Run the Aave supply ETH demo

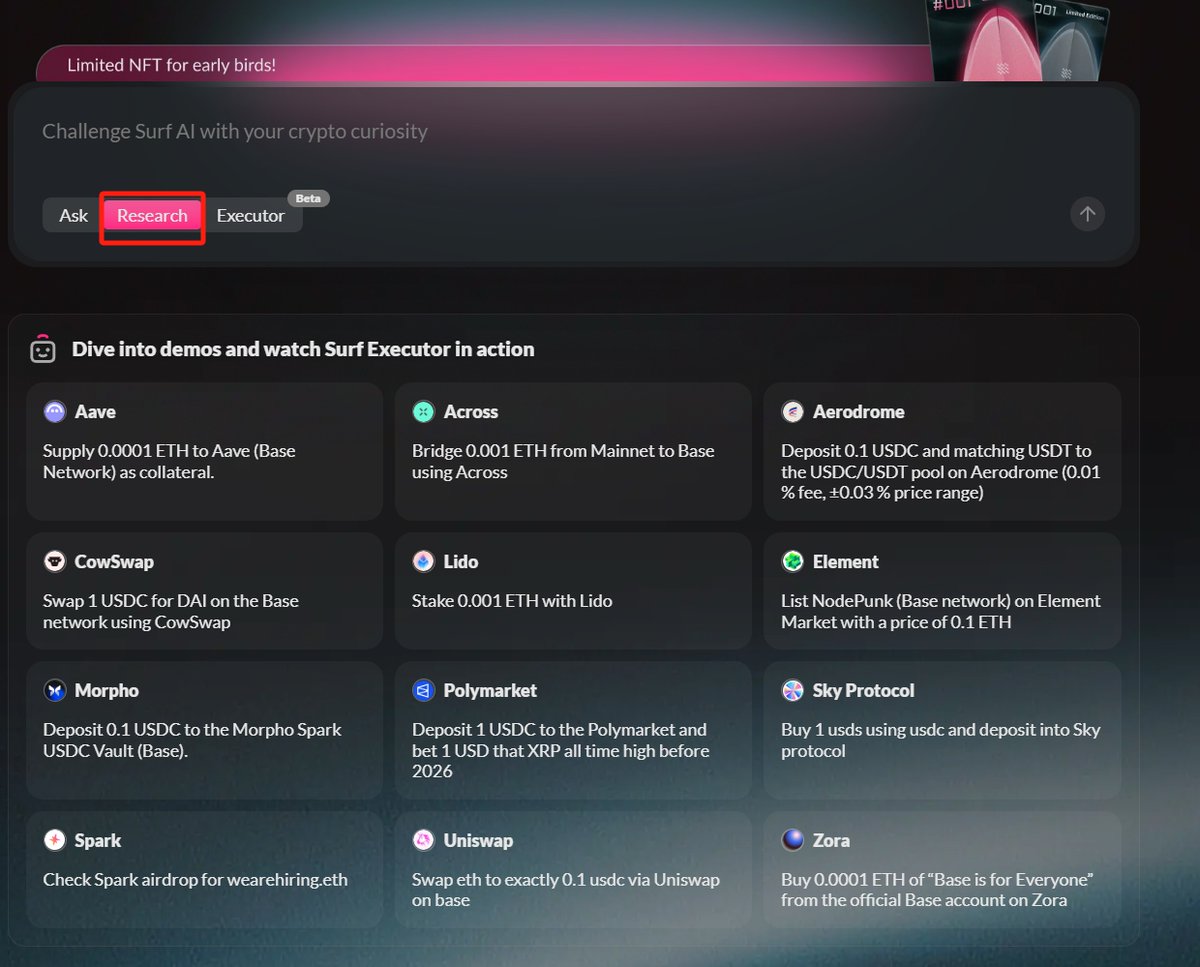point(204,451)
